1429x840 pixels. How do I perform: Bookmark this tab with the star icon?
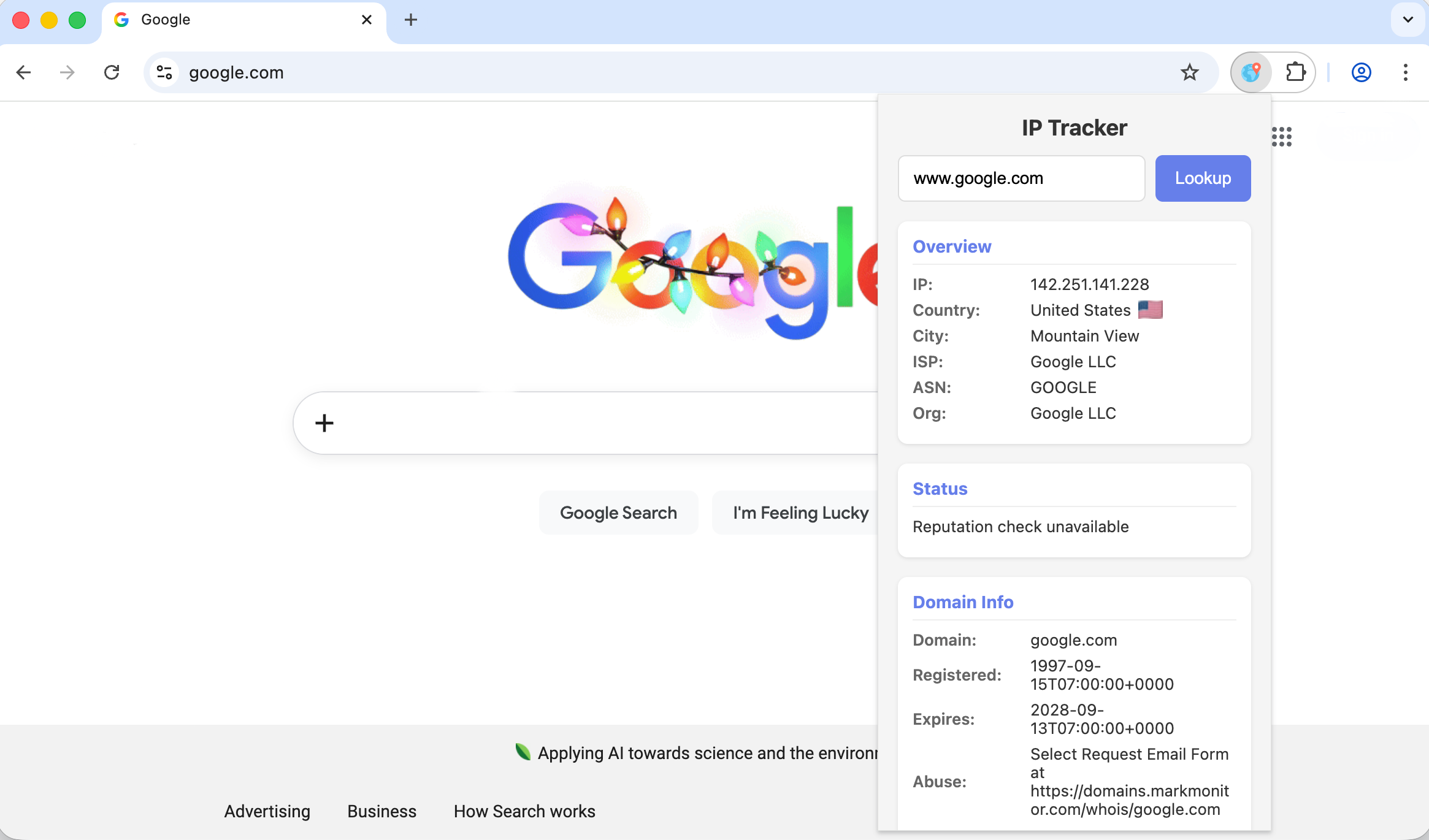[1189, 72]
